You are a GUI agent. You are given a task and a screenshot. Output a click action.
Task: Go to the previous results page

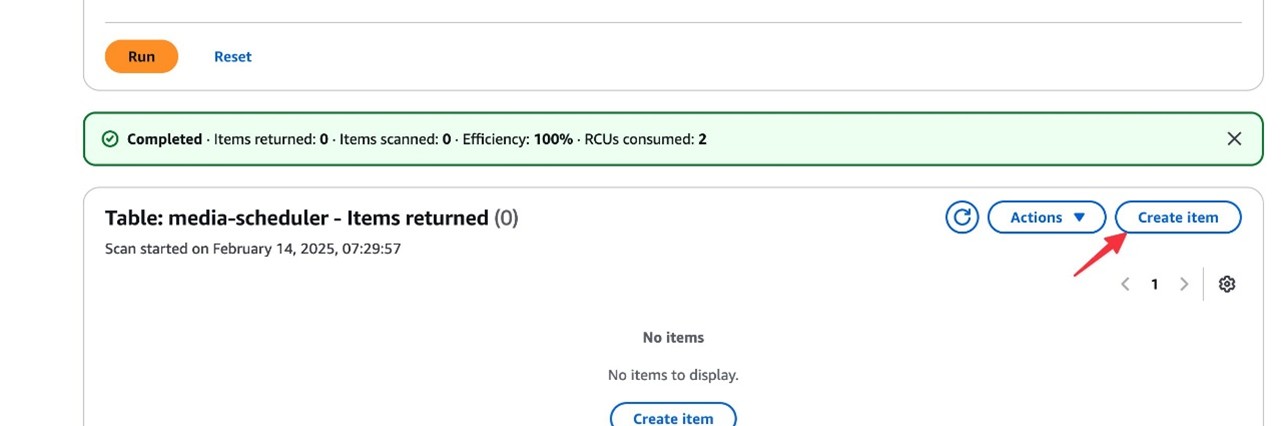(1125, 284)
